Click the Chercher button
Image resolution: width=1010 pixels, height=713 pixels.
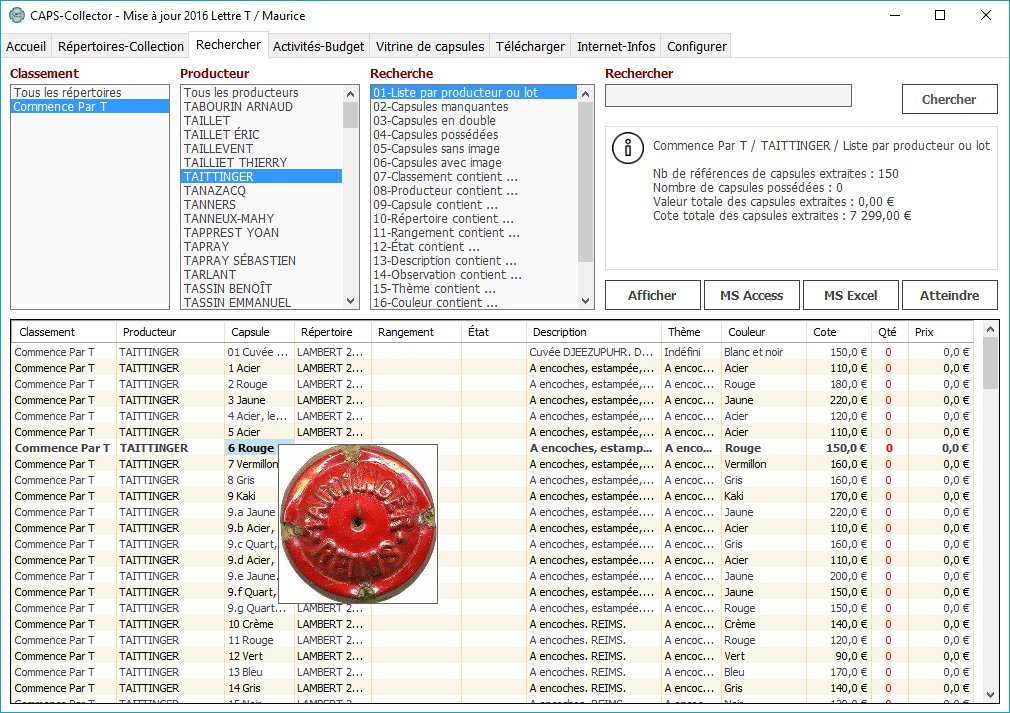(949, 99)
